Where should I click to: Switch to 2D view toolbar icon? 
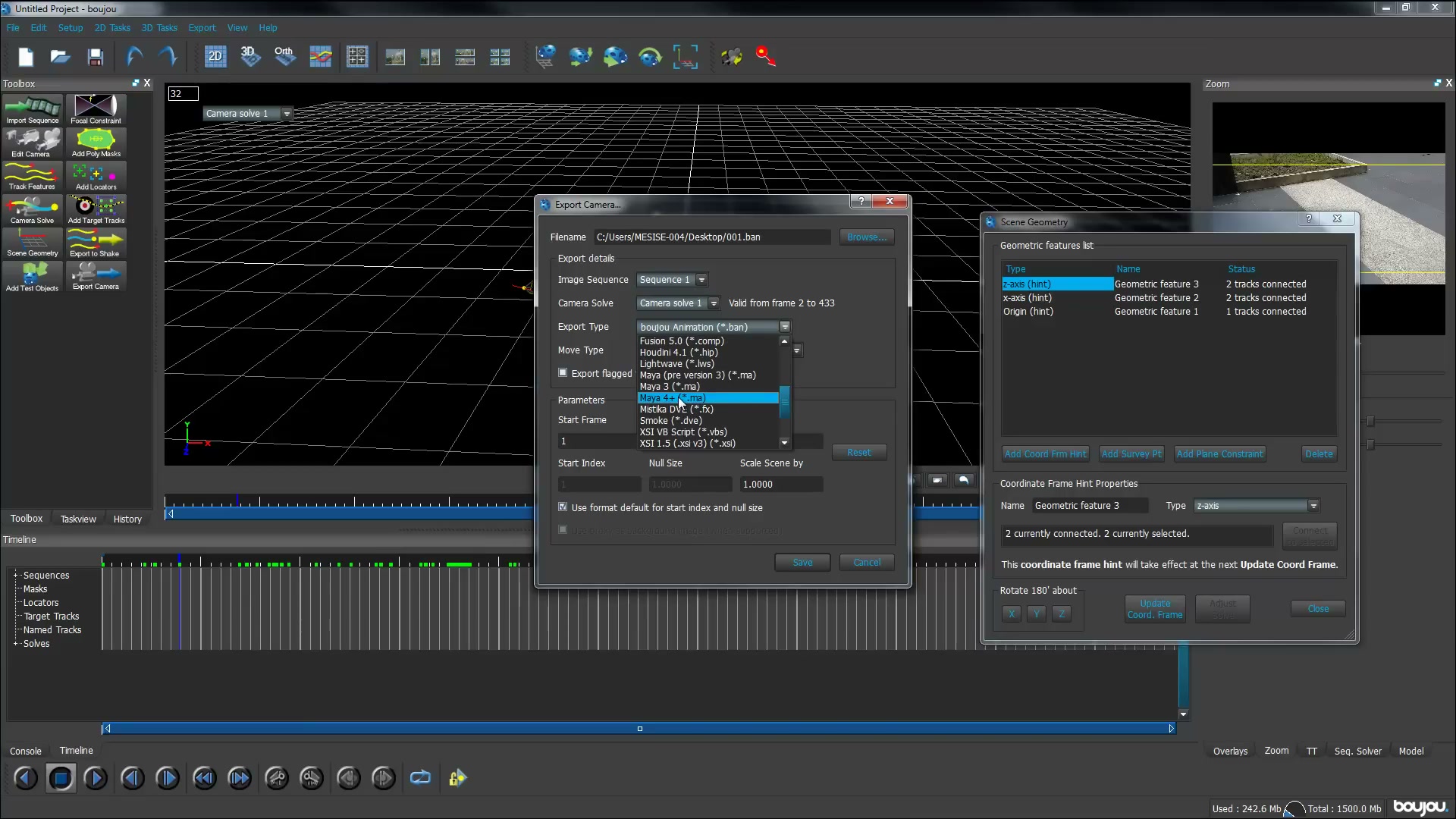click(x=215, y=56)
